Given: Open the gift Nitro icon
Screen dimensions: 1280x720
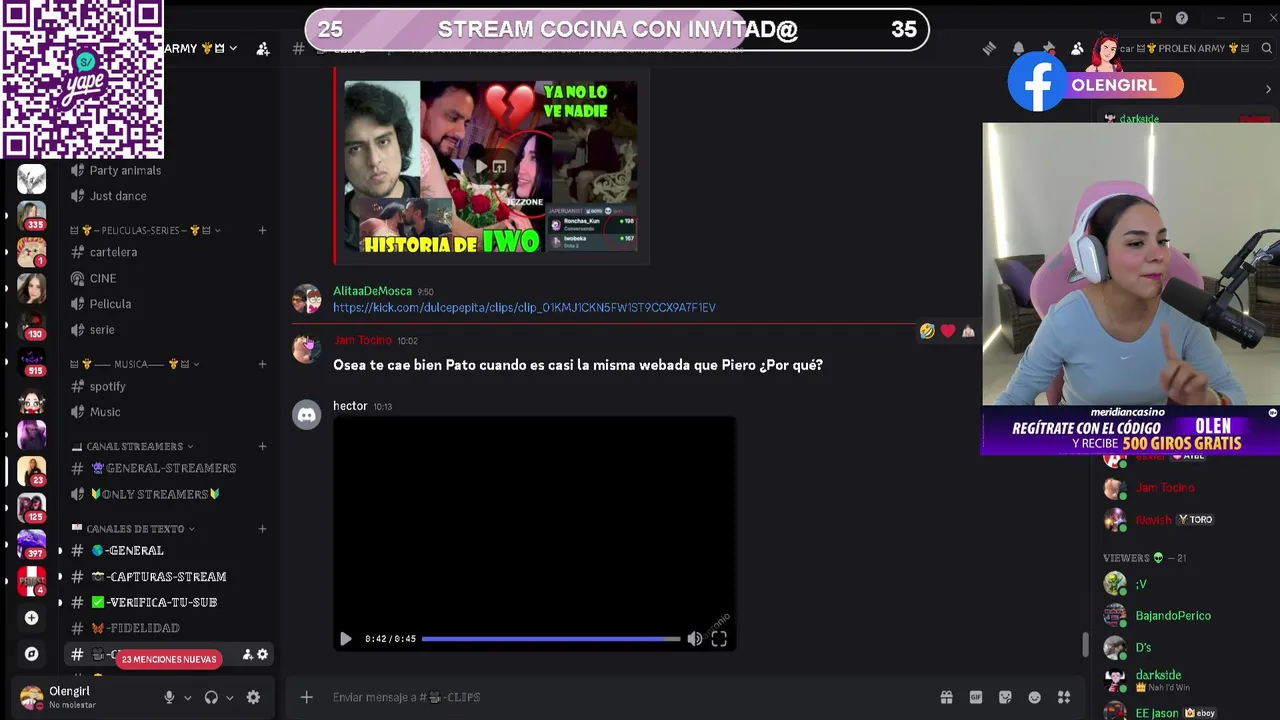Looking at the screenshot, I should 946,697.
